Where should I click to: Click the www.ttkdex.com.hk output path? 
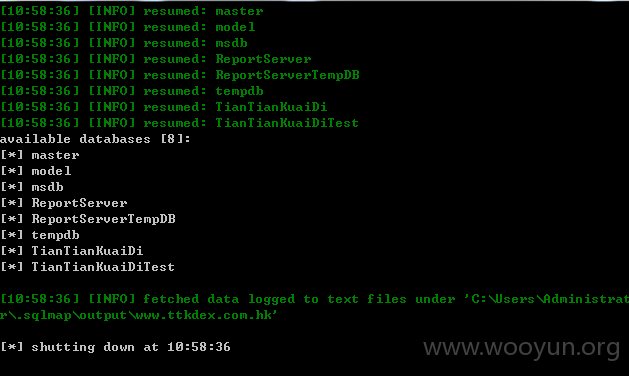pyautogui.click(x=204, y=315)
